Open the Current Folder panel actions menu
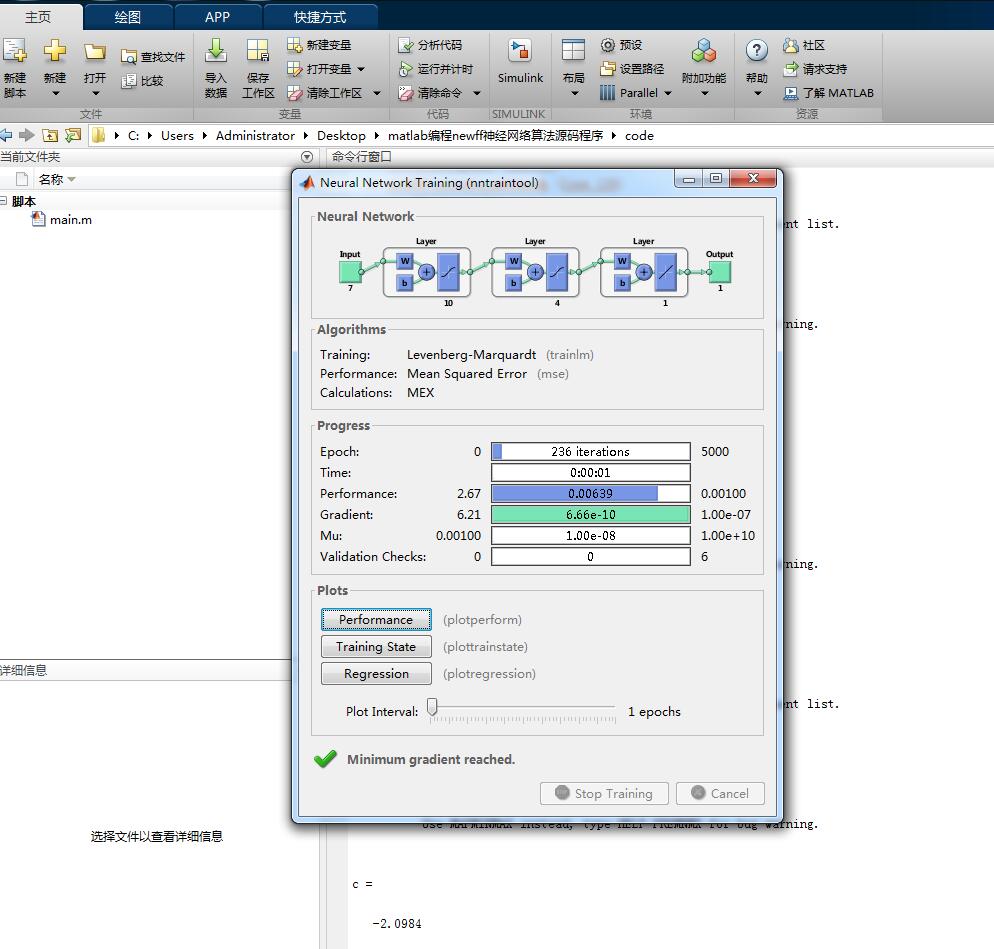This screenshot has width=994, height=949. [x=307, y=157]
